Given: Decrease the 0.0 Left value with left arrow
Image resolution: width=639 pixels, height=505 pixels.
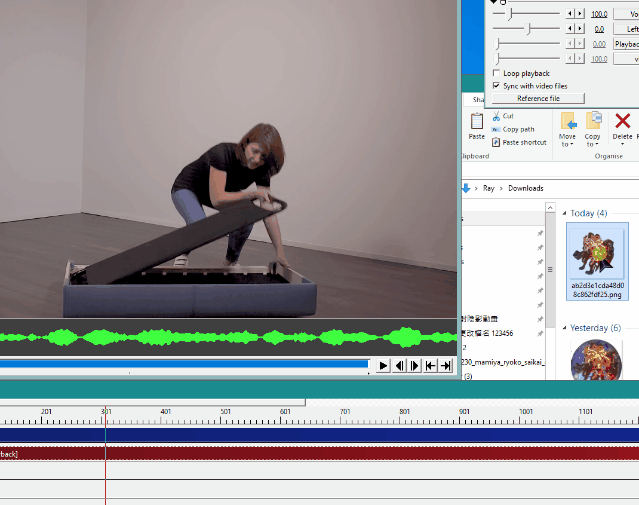Looking at the screenshot, I should click(570, 29).
